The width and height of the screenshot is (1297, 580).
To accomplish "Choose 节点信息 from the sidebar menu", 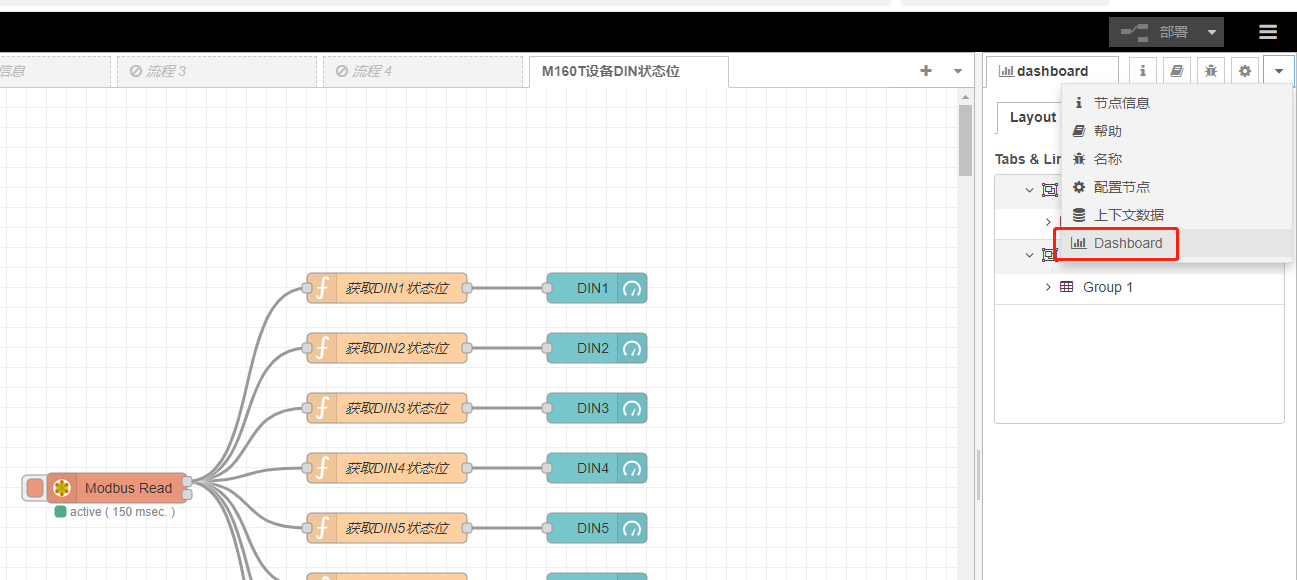I will [1176, 103].
